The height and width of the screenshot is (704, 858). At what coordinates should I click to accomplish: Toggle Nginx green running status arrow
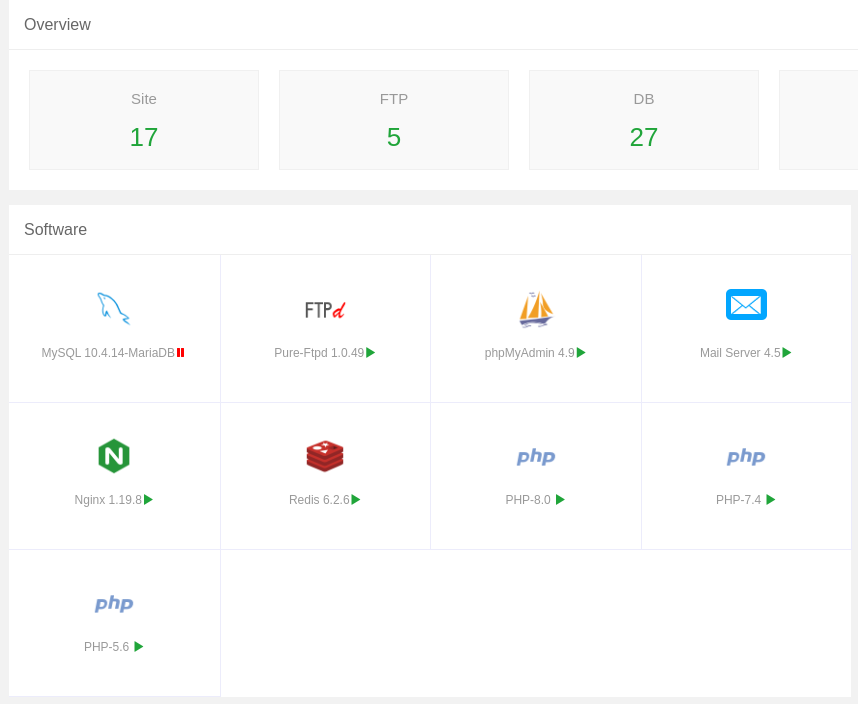click(149, 500)
